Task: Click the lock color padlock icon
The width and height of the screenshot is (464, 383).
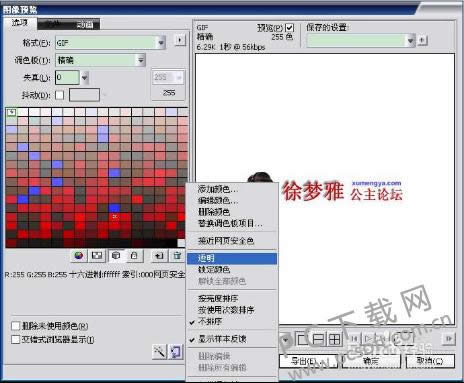Action: (134, 256)
